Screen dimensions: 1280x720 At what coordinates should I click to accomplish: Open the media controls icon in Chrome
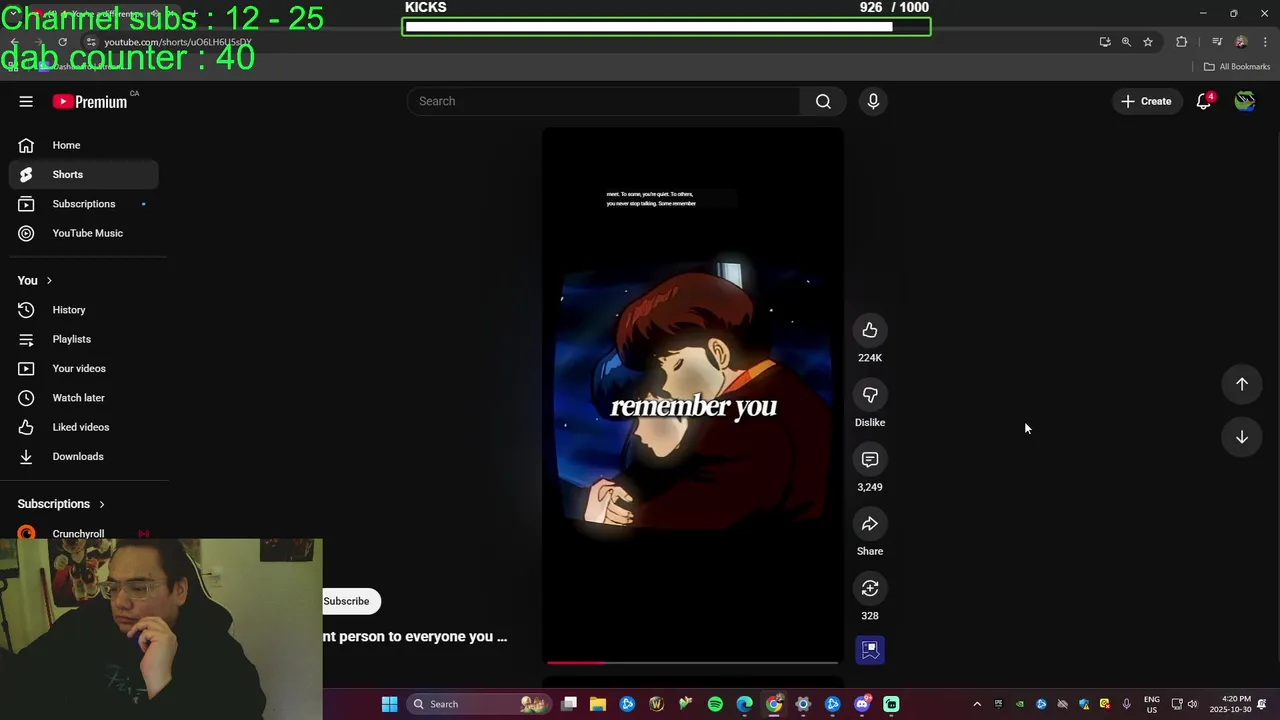(x=1217, y=42)
